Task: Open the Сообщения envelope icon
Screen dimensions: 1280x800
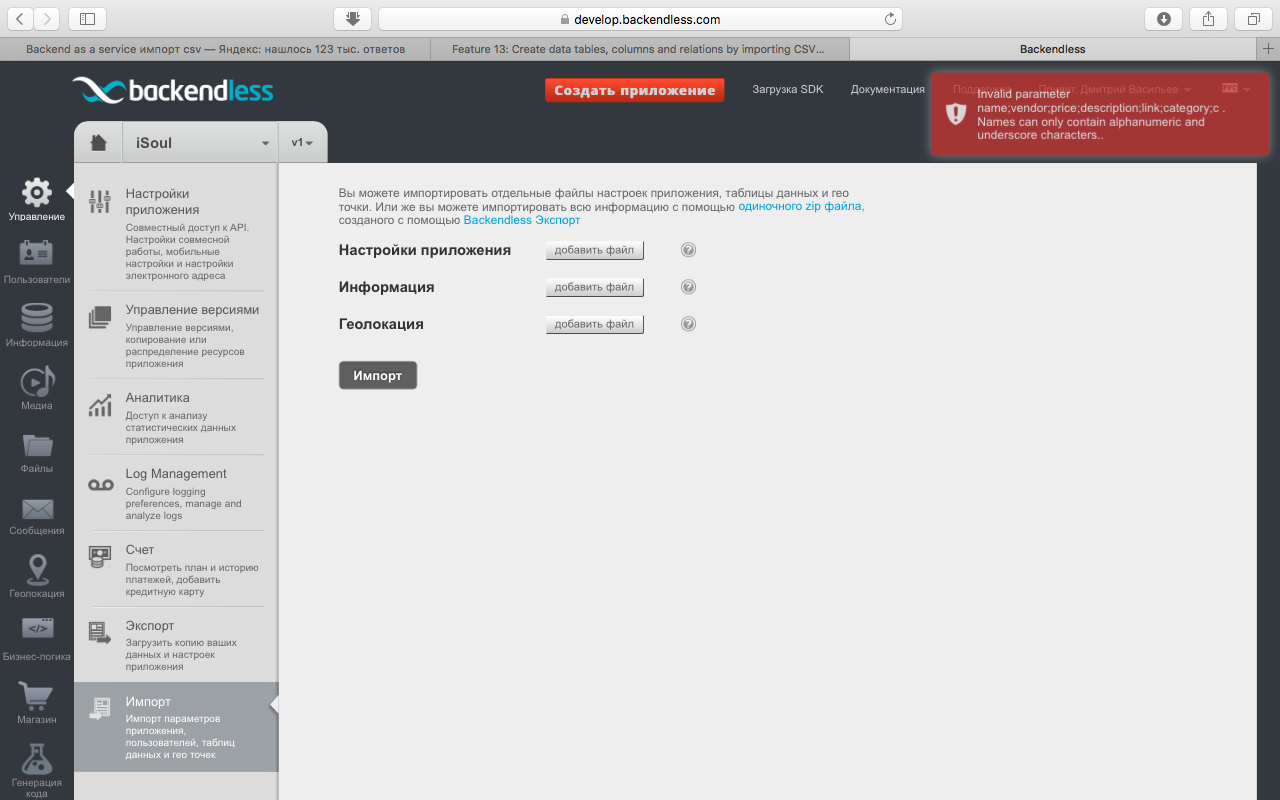Action: (36, 509)
